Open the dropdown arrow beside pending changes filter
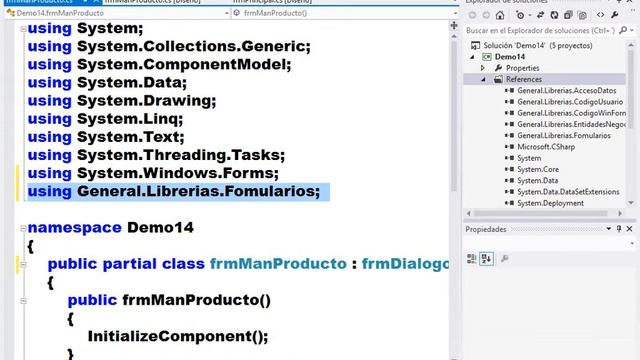This screenshot has width=640, height=360. point(529,16)
